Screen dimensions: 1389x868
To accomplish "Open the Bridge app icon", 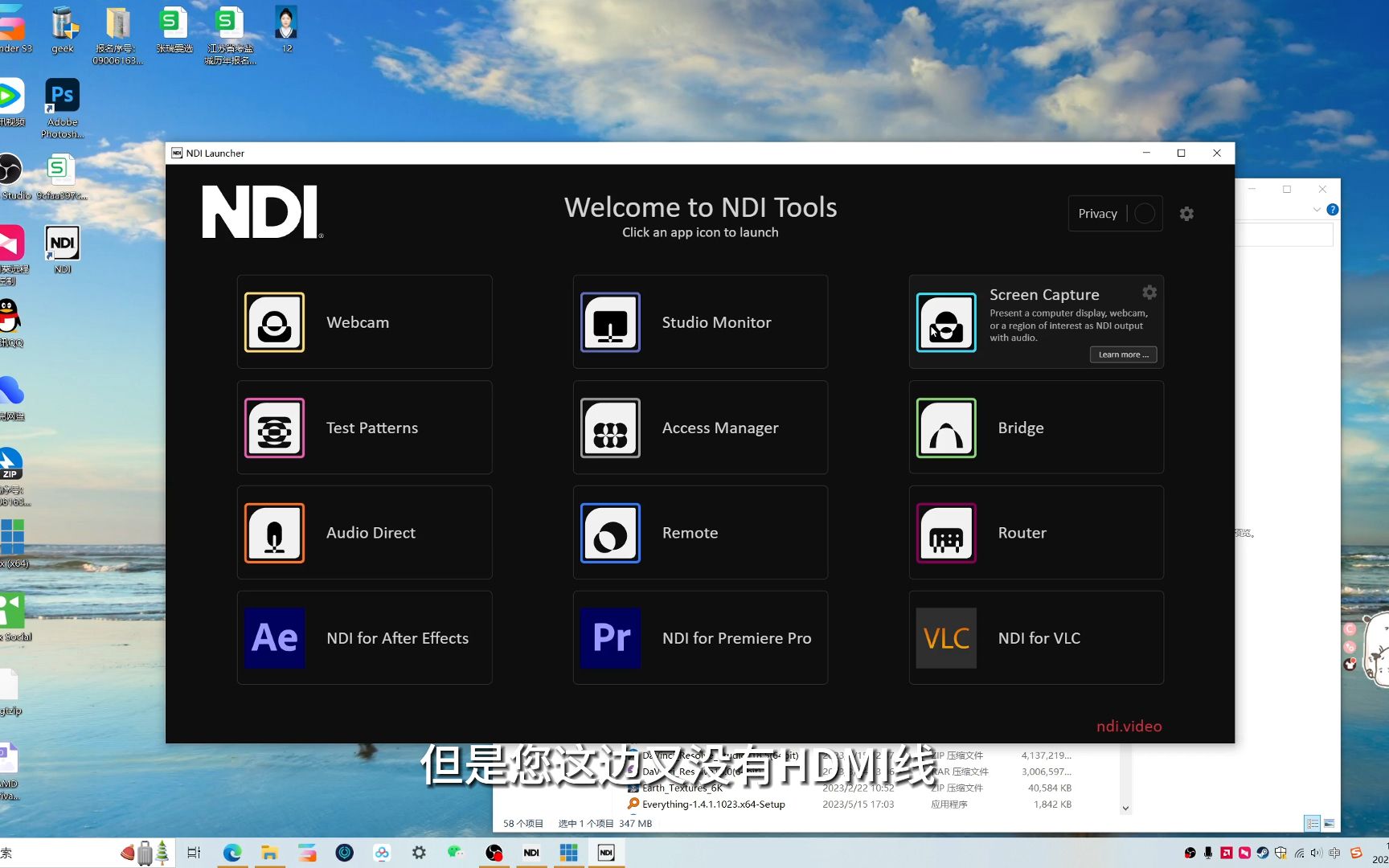I will click(946, 428).
